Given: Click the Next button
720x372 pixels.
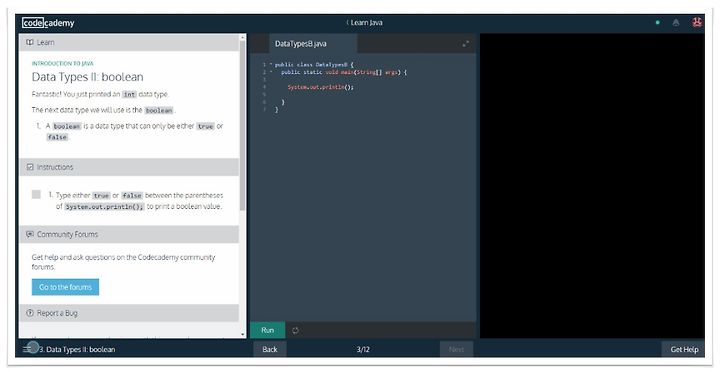Looking at the screenshot, I should tap(456, 349).
